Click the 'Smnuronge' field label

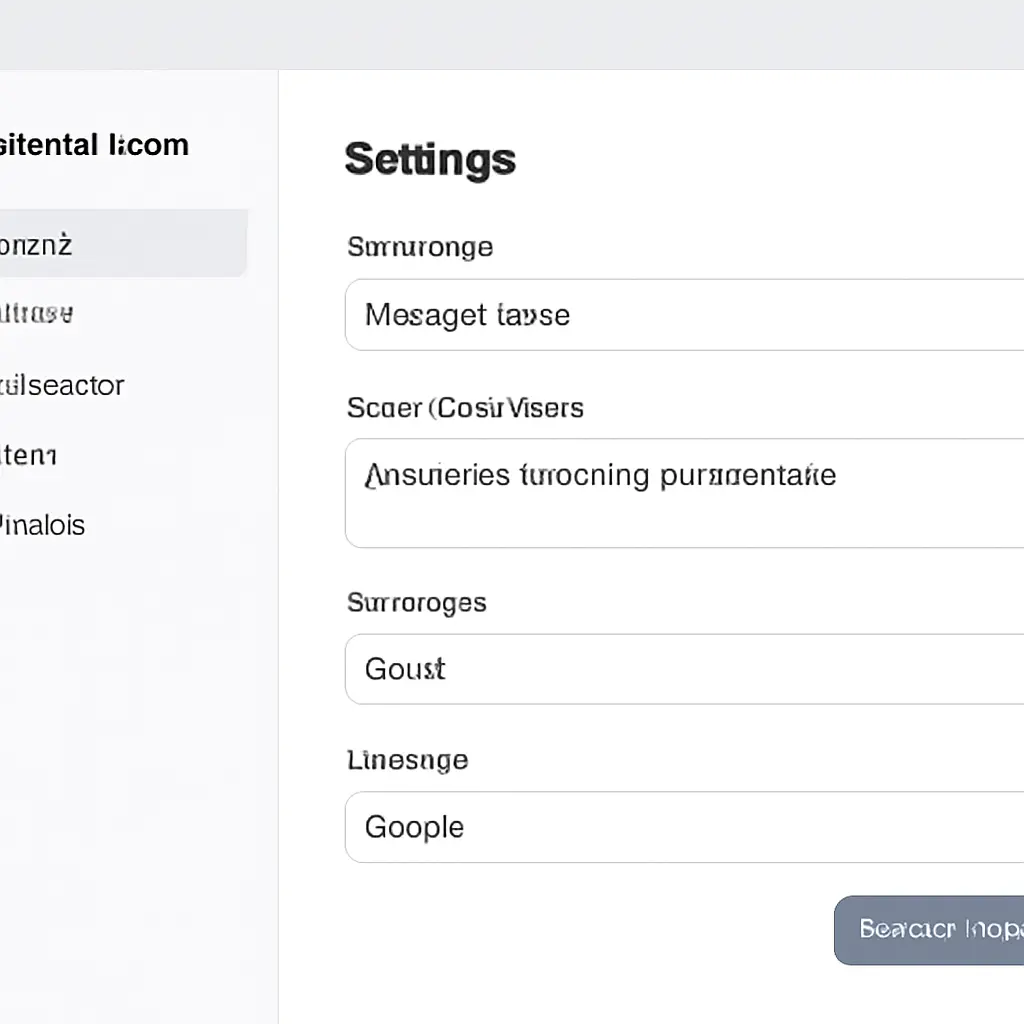420,246
